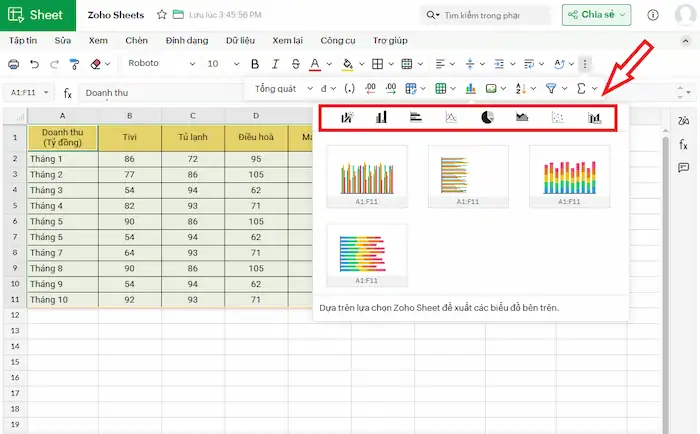
Task: Expand the A1:F11 name box dropdown
Action: click(46, 92)
